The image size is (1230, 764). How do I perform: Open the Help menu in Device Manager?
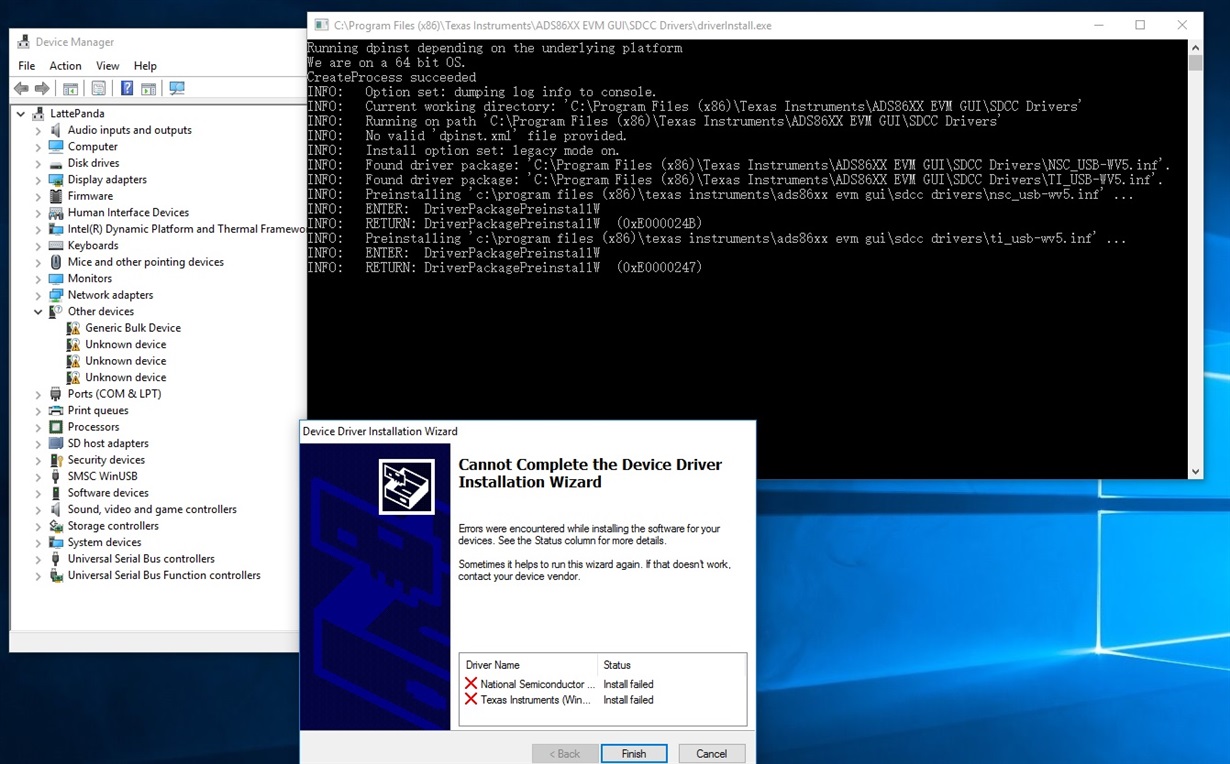(145, 66)
